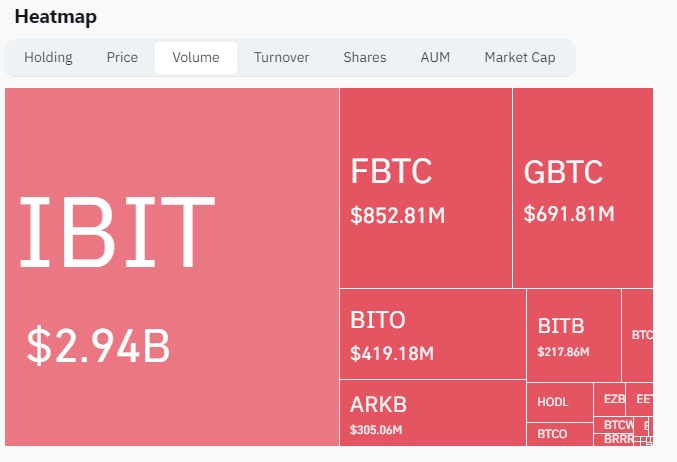
Task: Click the BITO tile
Action: [x=432, y=335]
